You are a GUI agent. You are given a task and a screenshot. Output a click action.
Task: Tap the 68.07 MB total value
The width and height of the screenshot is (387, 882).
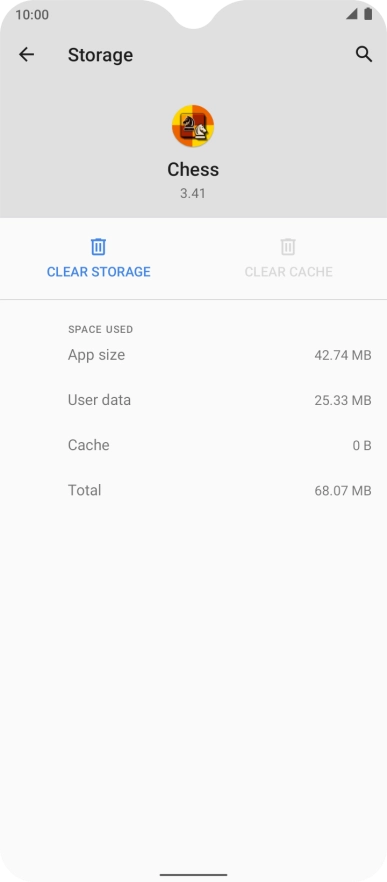[343, 490]
